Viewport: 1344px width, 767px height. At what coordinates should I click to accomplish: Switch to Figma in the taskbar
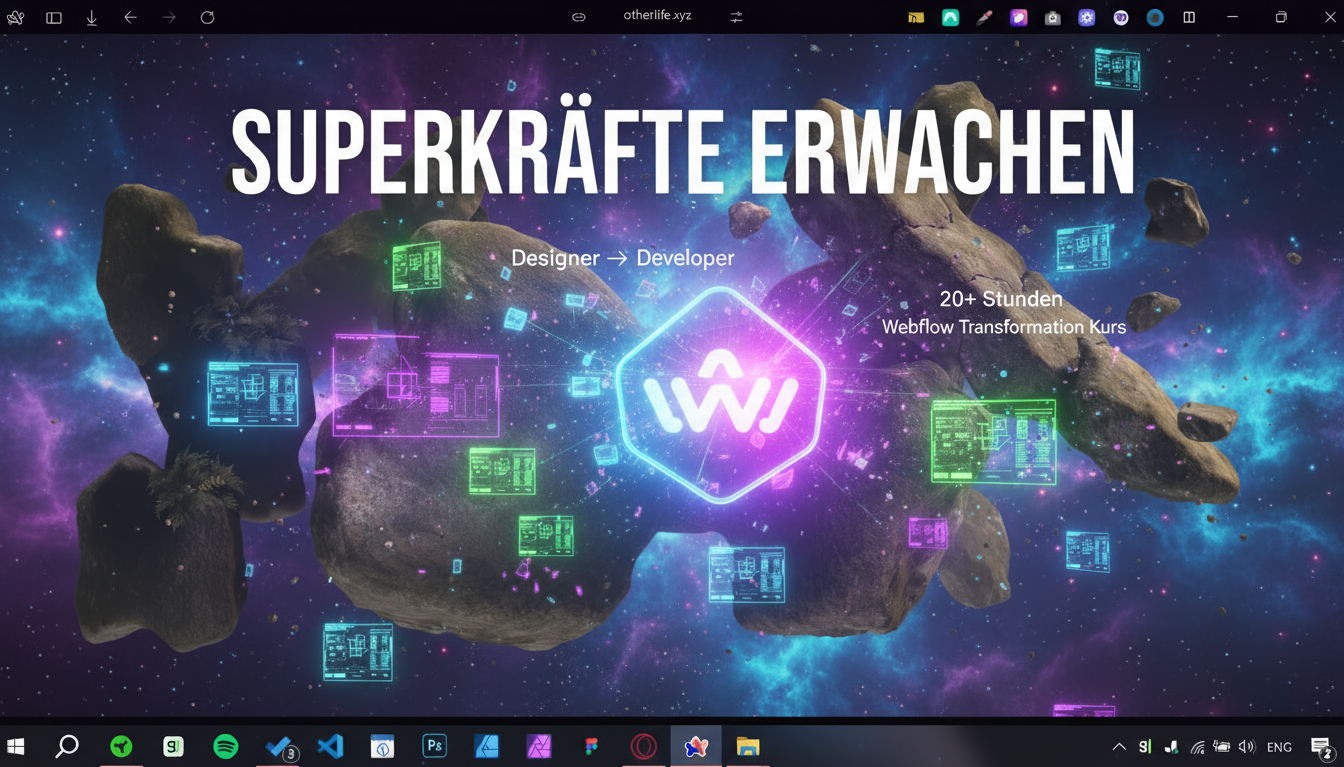point(591,746)
